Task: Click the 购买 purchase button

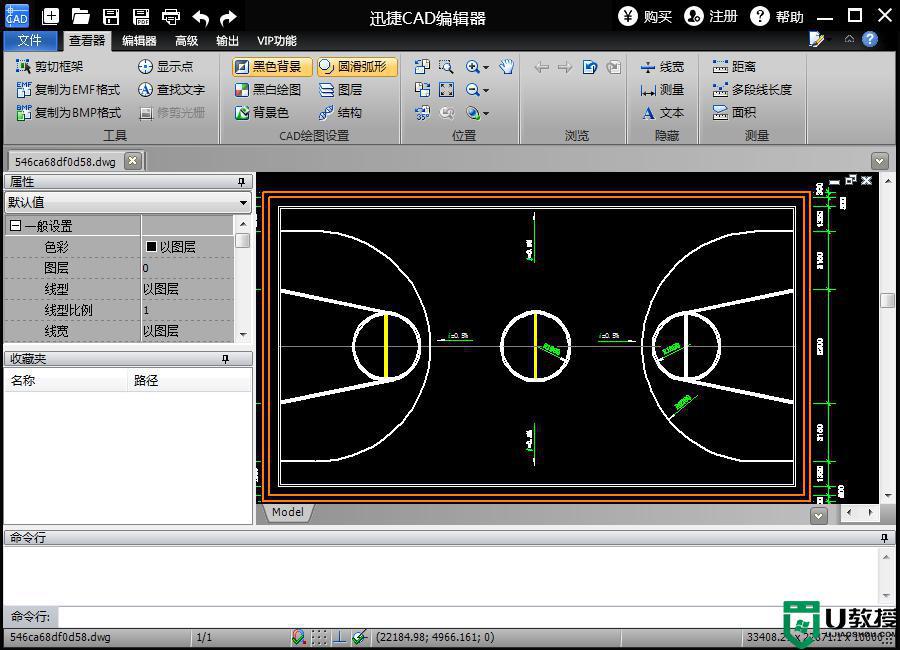Action: [646, 16]
